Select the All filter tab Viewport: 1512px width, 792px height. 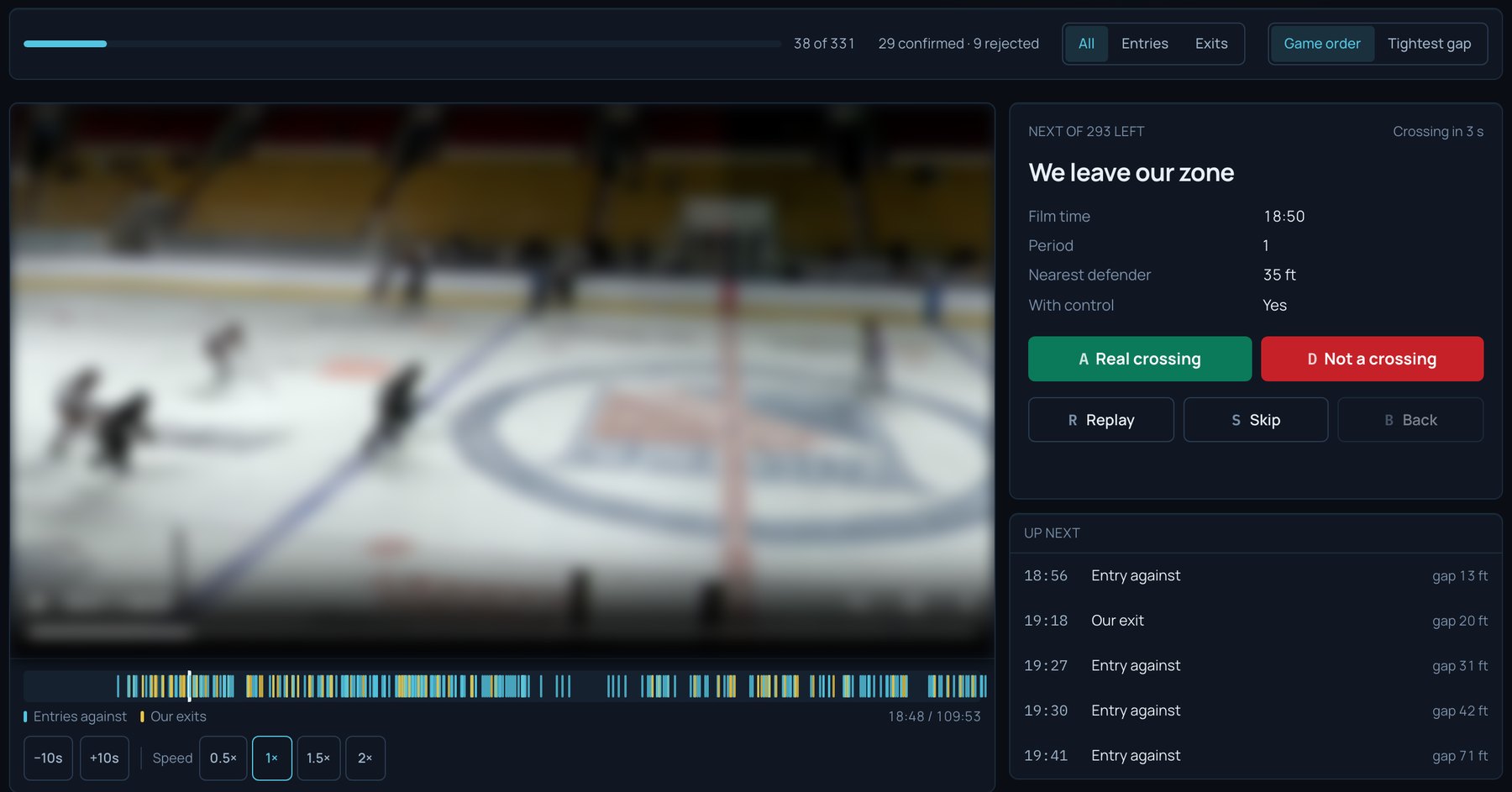coord(1086,44)
